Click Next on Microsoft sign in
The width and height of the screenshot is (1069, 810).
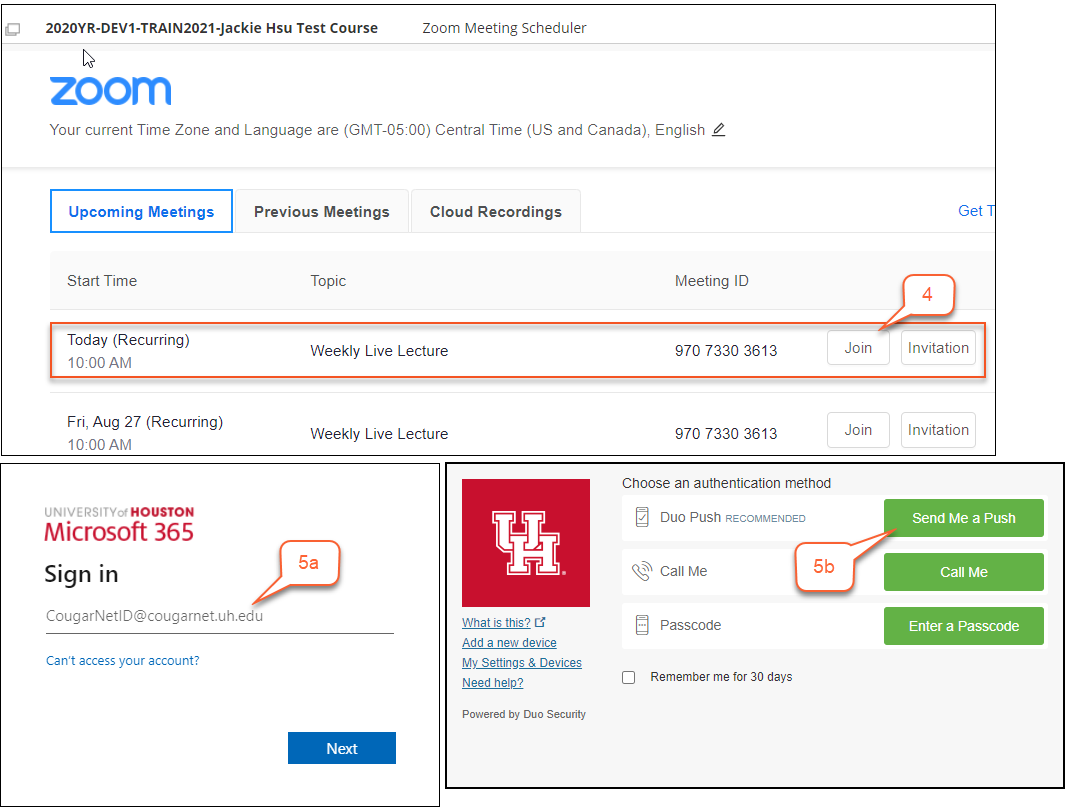pos(342,748)
